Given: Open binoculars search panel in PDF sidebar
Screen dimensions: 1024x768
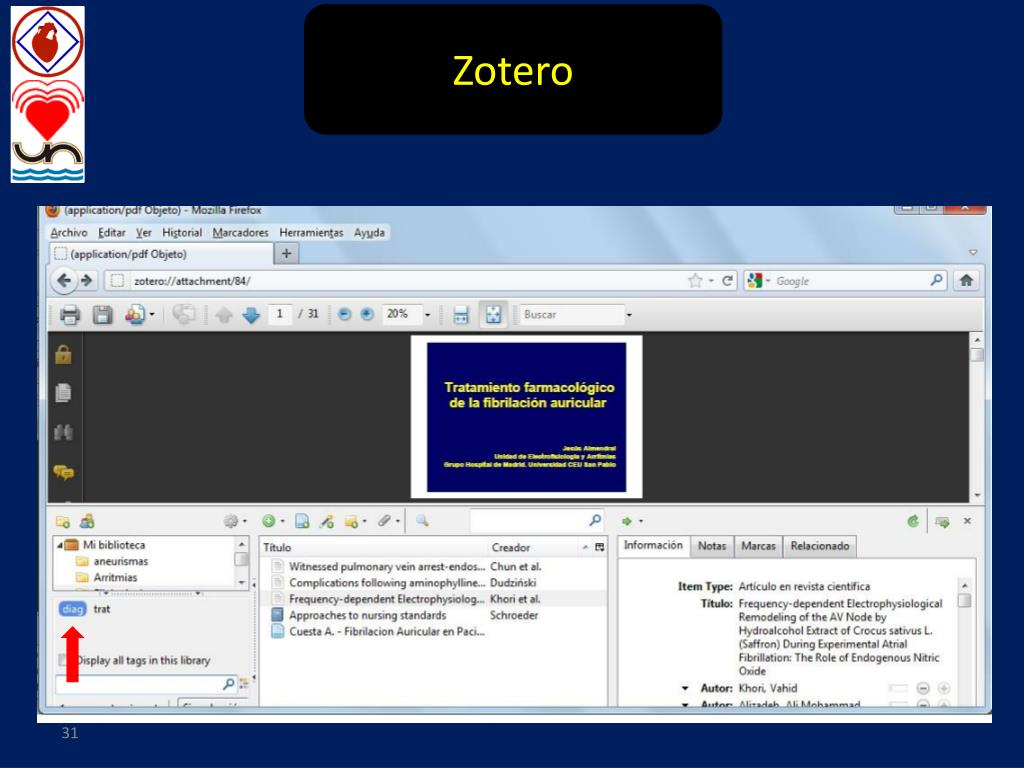Looking at the screenshot, I should pos(63,432).
